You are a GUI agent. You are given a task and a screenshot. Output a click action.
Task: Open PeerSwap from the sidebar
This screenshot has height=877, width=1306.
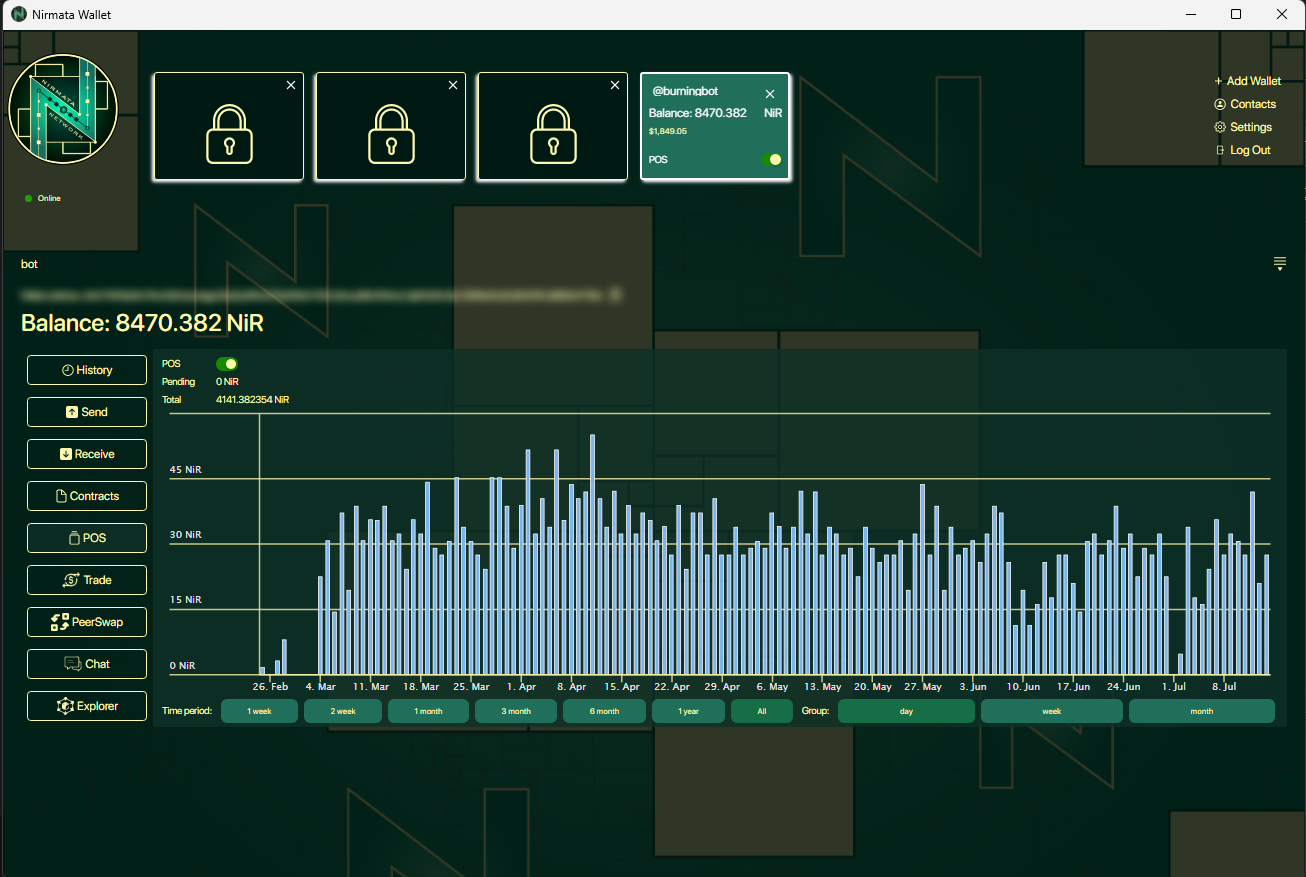click(87, 622)
